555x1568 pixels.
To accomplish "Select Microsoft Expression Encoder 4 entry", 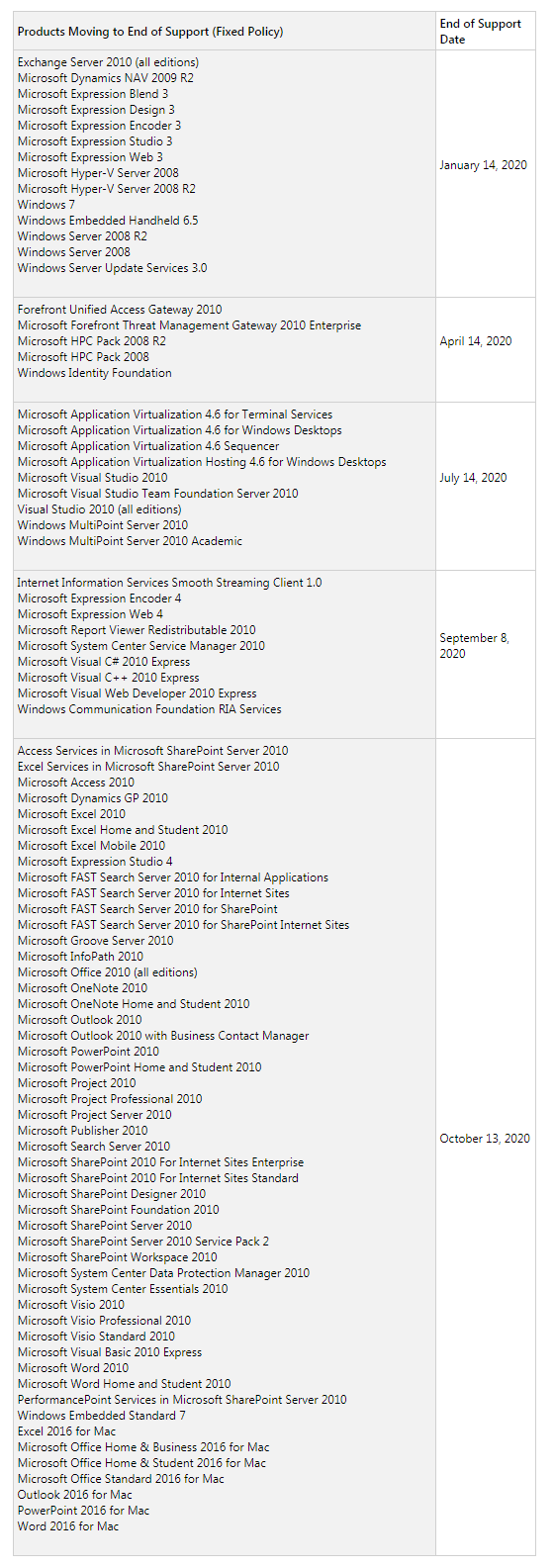I will [x=100, y=599].
